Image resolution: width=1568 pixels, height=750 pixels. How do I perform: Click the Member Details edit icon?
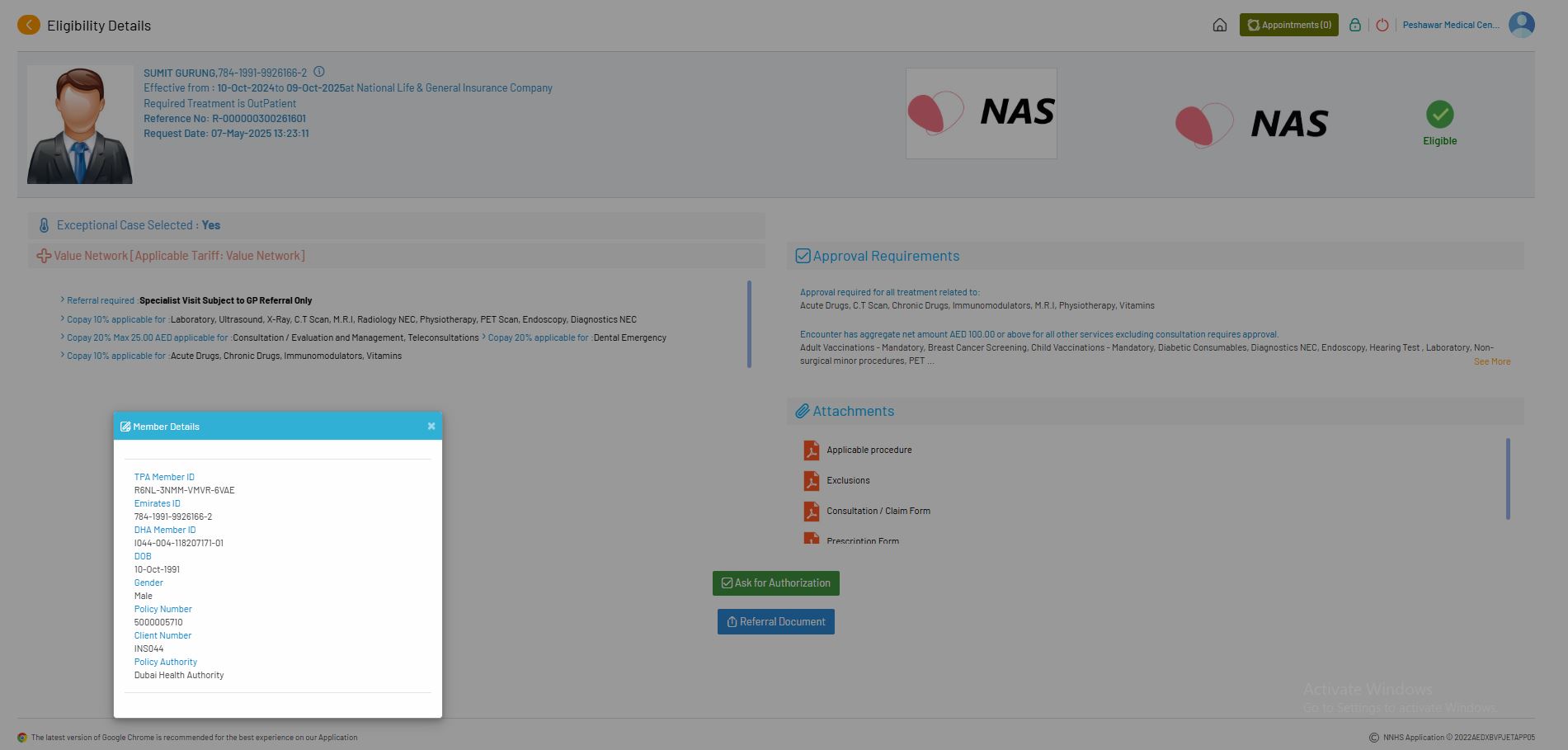125,427
